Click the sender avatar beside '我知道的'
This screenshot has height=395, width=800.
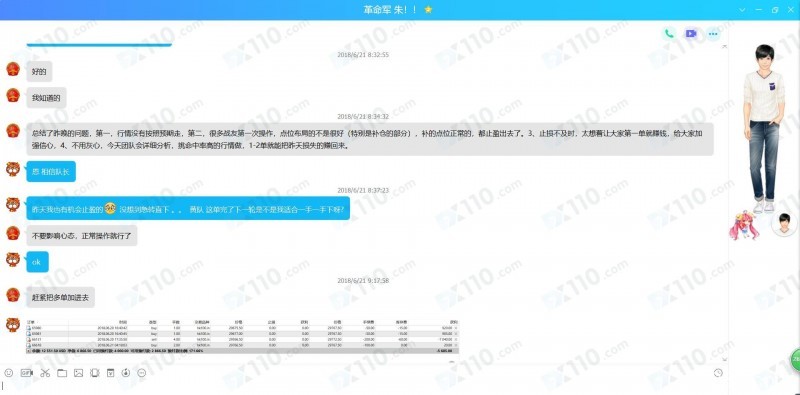pyautogui.click(x=13, y=95)
